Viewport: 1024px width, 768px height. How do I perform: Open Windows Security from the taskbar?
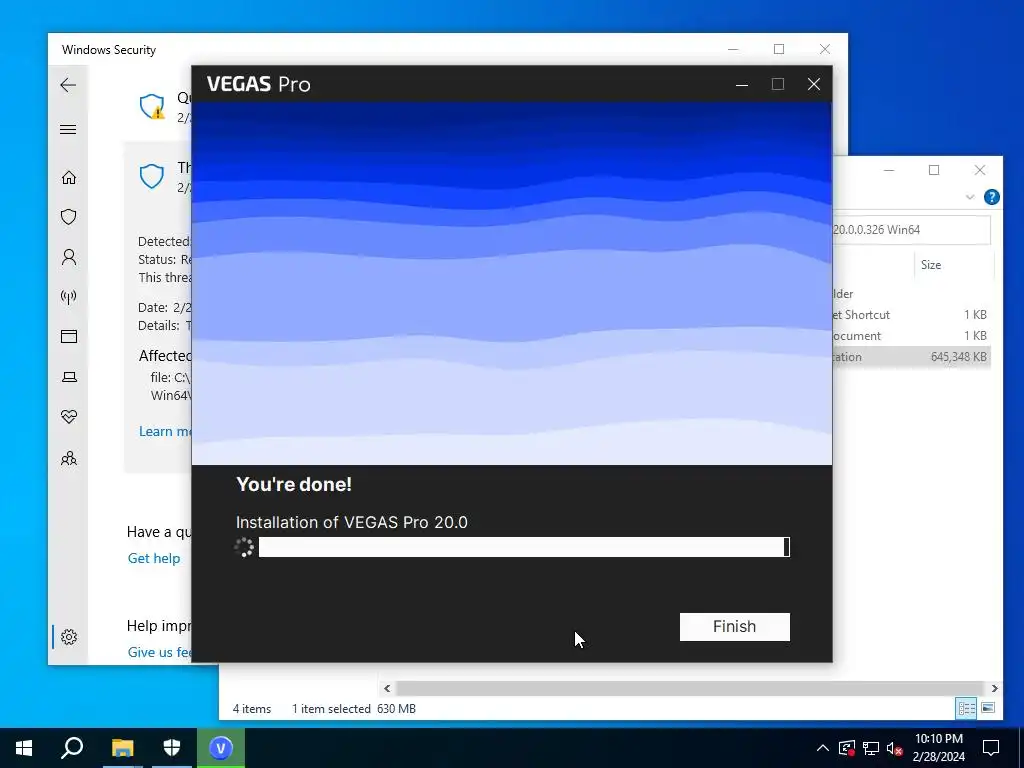(x=172, y=748)
